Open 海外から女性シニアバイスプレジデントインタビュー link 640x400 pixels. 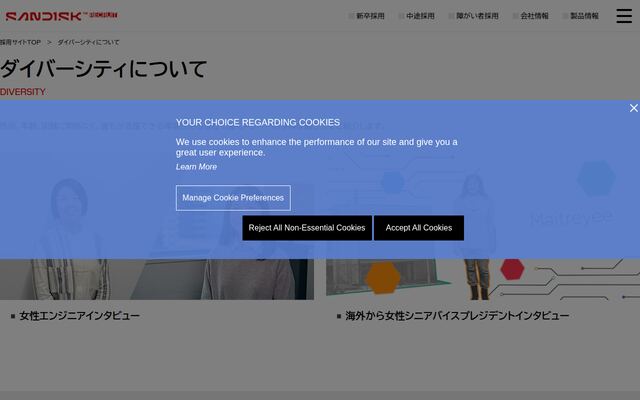pyautogui.click(x=457, y=316)
